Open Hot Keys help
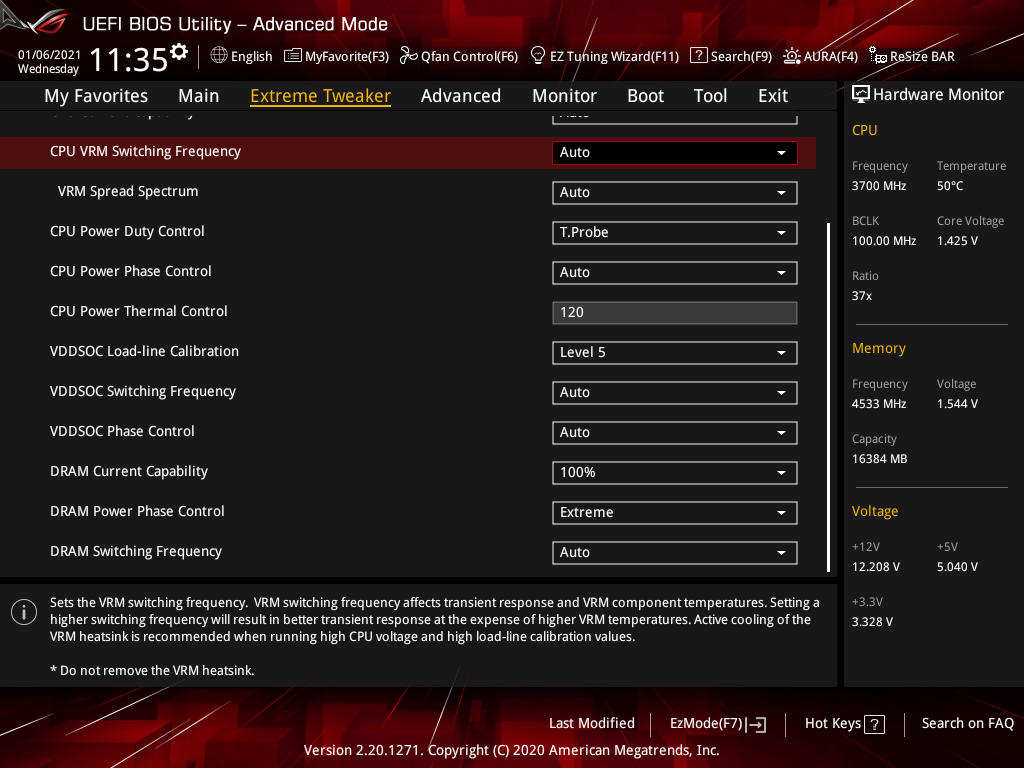 [844, 724]
